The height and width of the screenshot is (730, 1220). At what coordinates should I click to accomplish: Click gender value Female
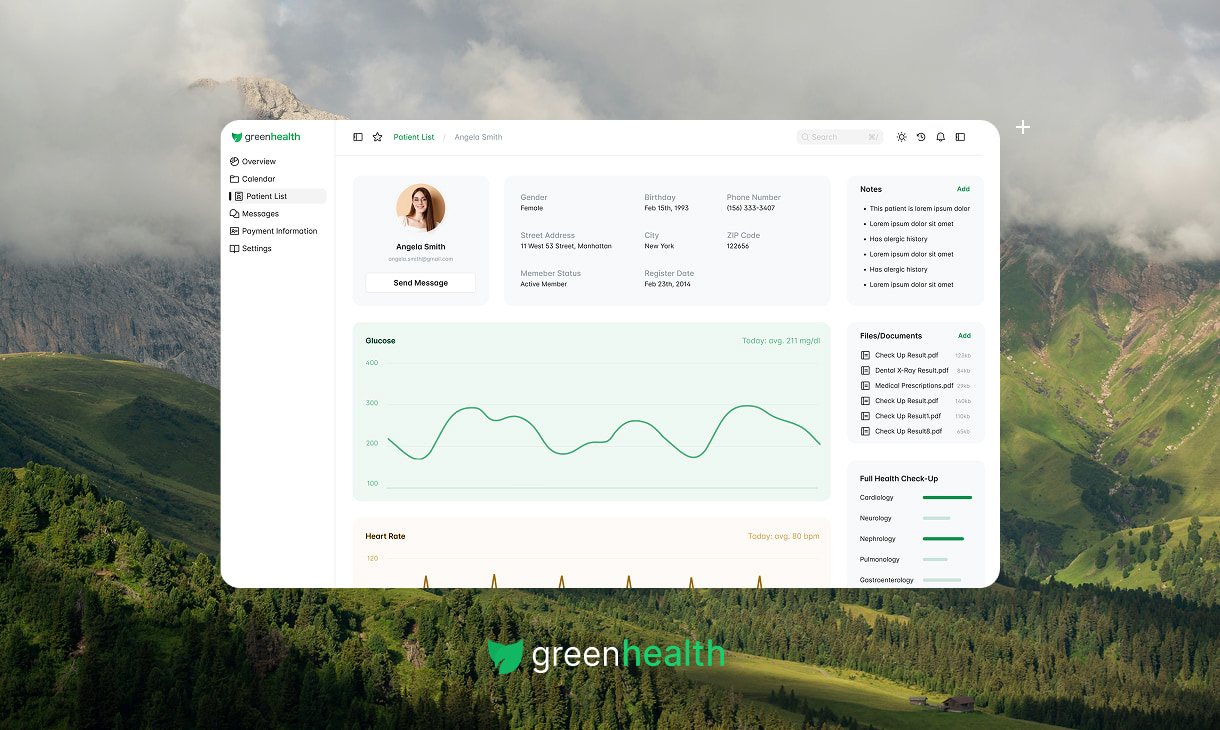coord(531,208)
